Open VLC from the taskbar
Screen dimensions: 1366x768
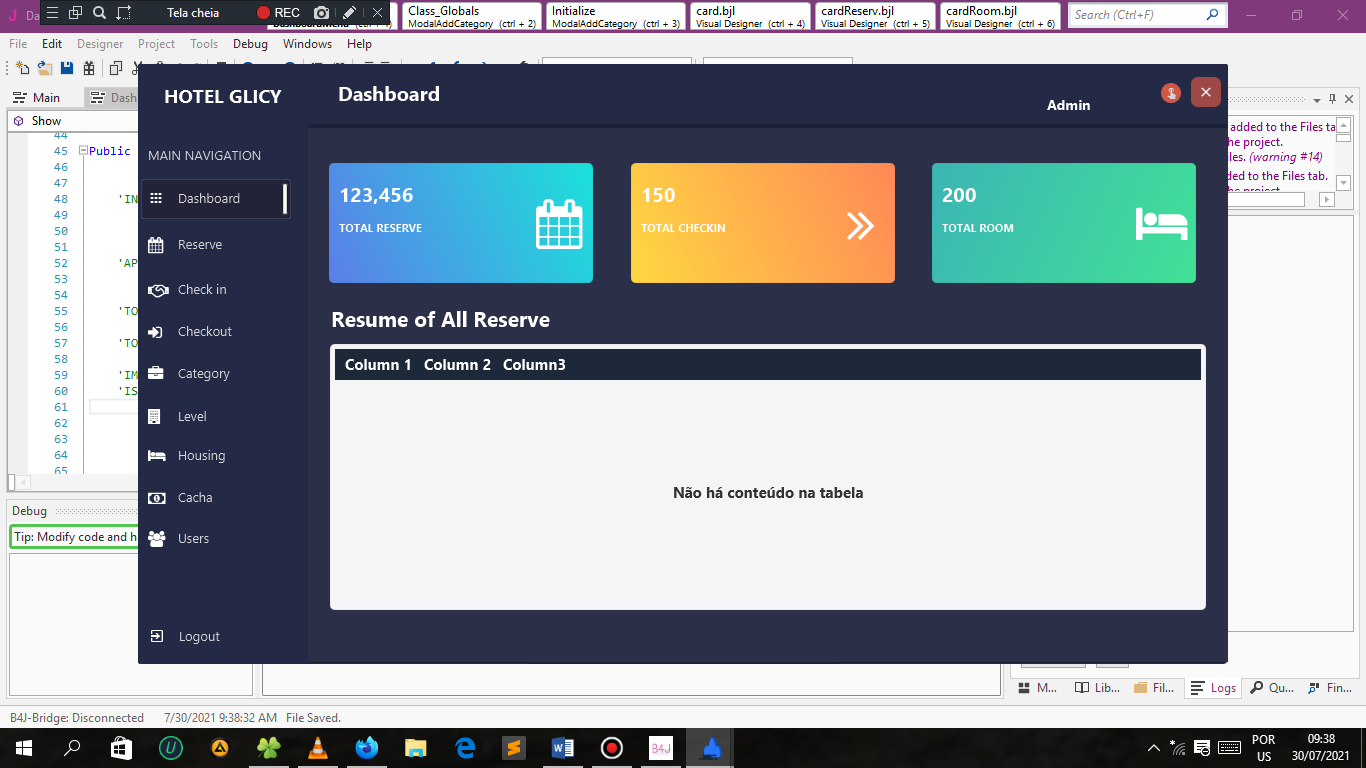point(317,747)
